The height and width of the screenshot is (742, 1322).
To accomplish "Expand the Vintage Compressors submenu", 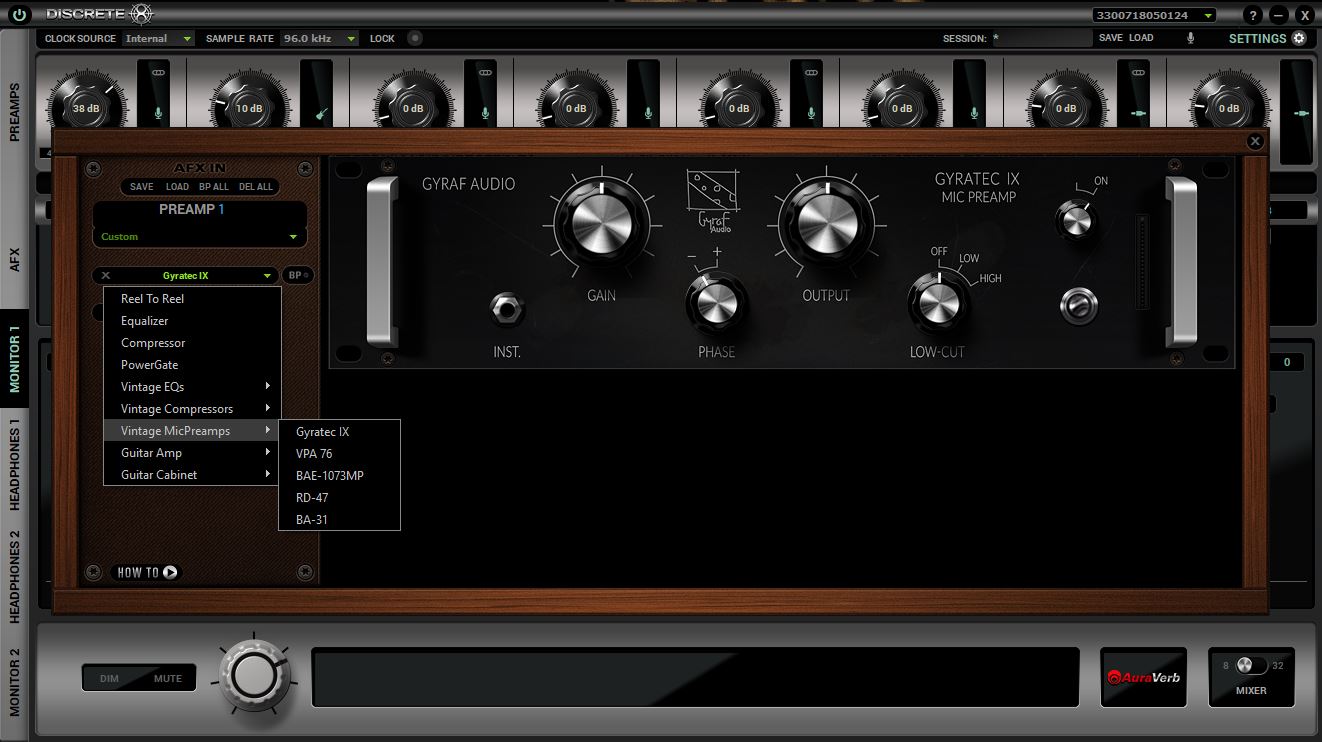I will pyautogui.click(x=193, y=409).
